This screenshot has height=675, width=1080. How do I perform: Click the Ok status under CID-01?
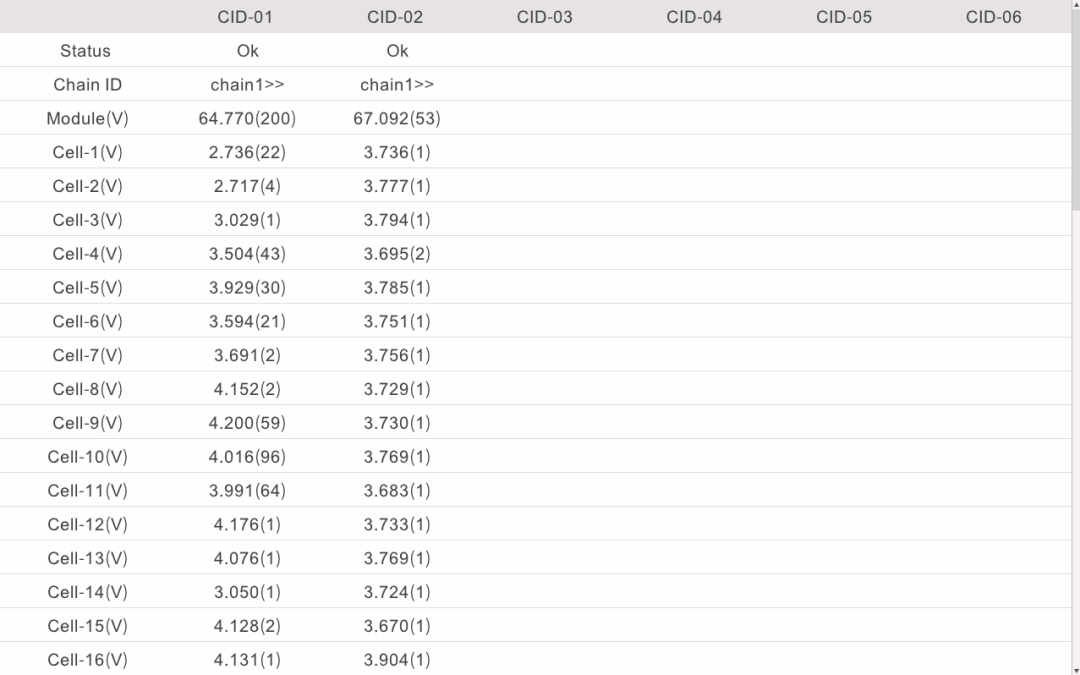coord(247,51)
